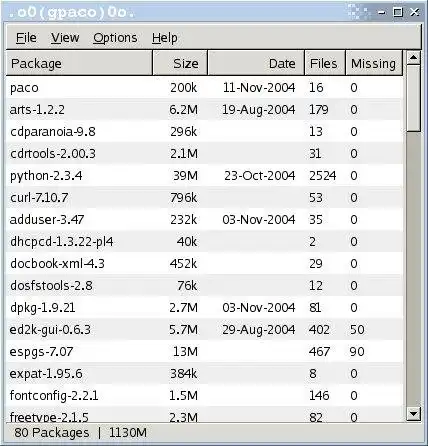This screenshot has width=428, height=446.
Task: Select the curl-7.10.7 package
Action: click(x=204, y=197)
